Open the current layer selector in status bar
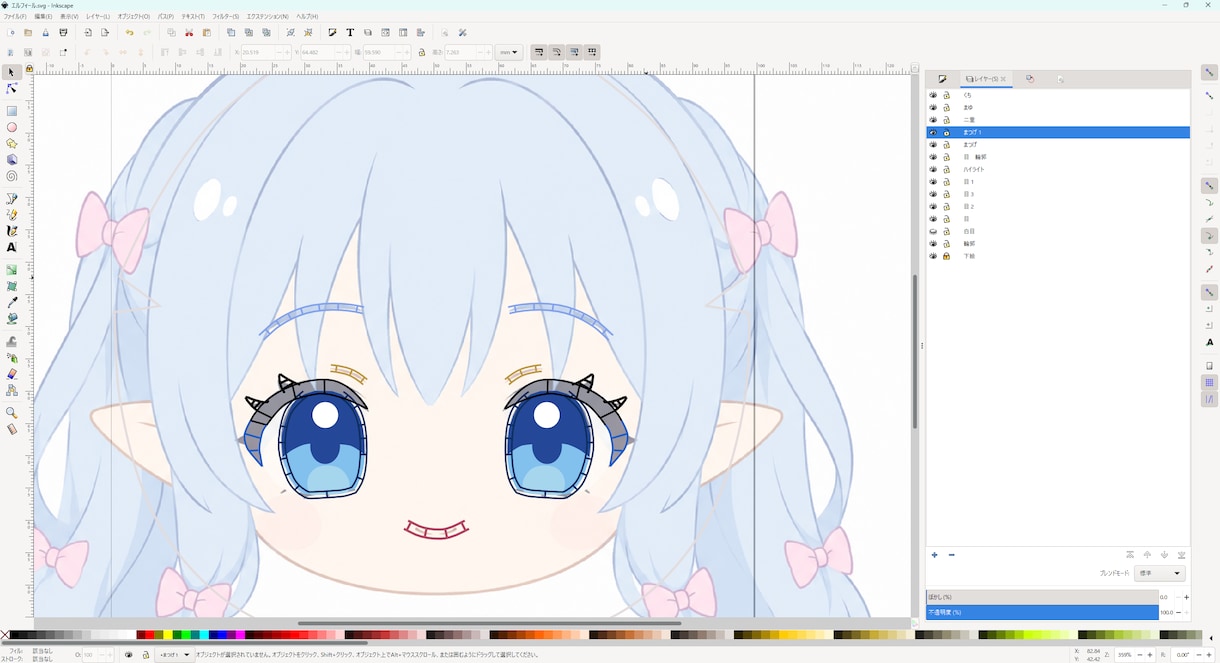The height and width of the screenshot is (663, 1220). [x=174, y=655]
